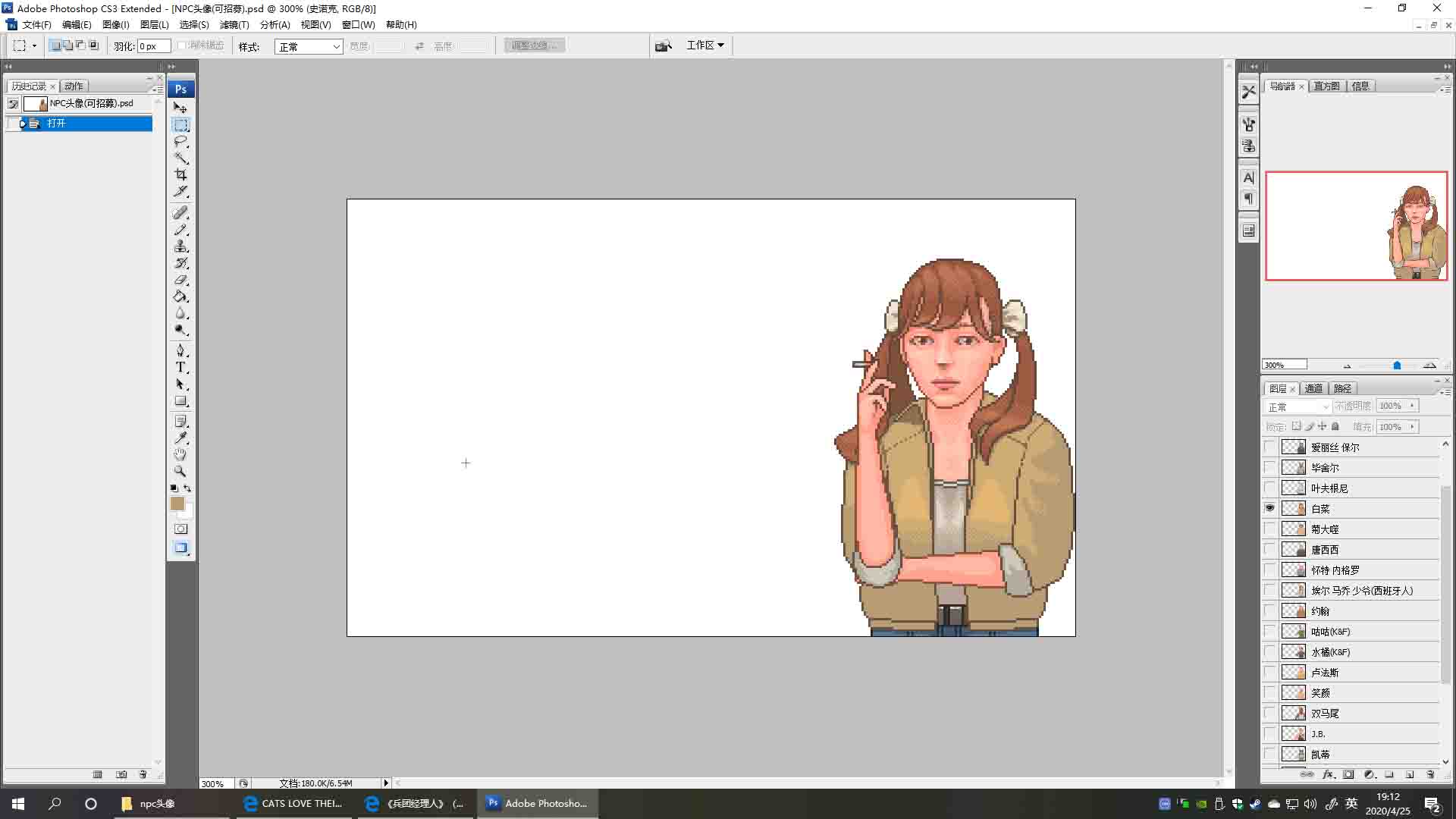Select the Lasso tool
The image size is (1456, 819).
tap(180, 141)
